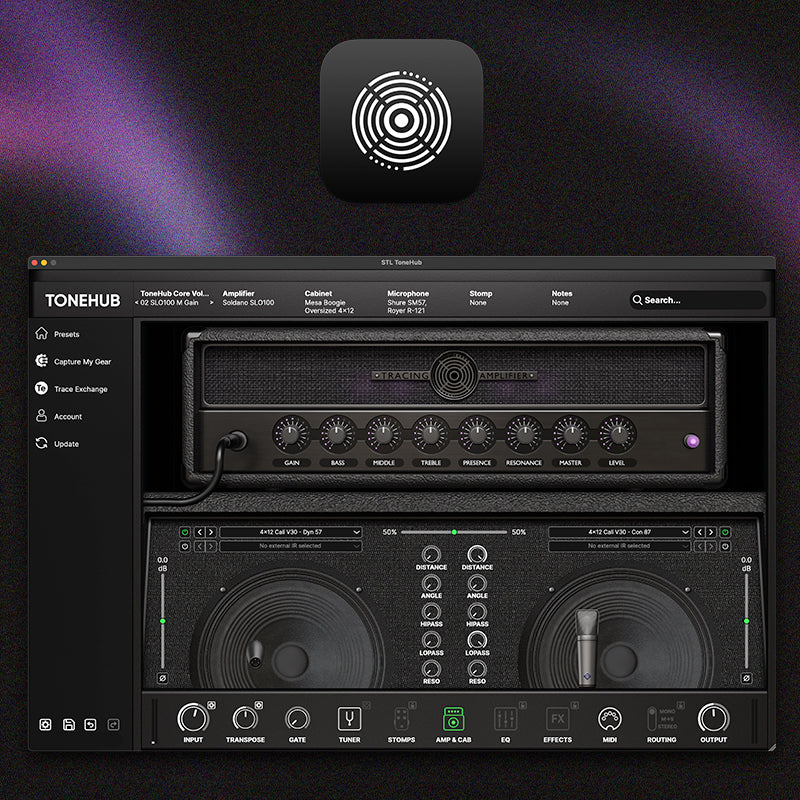
Task: Open settings gear icon at sidebar bottom
Action: [45, 724]
